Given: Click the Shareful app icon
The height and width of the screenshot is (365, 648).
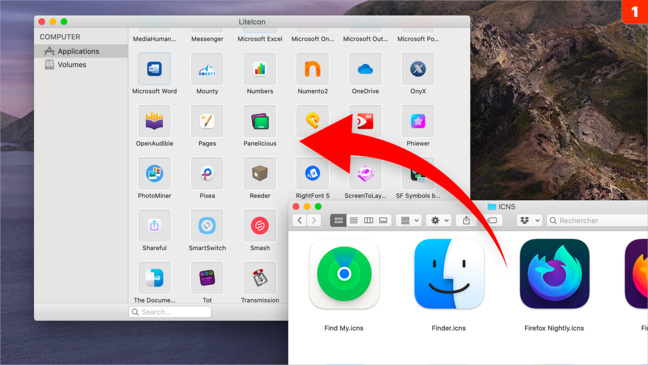Looking at the screenshot, I should click(x=154, y=226).
